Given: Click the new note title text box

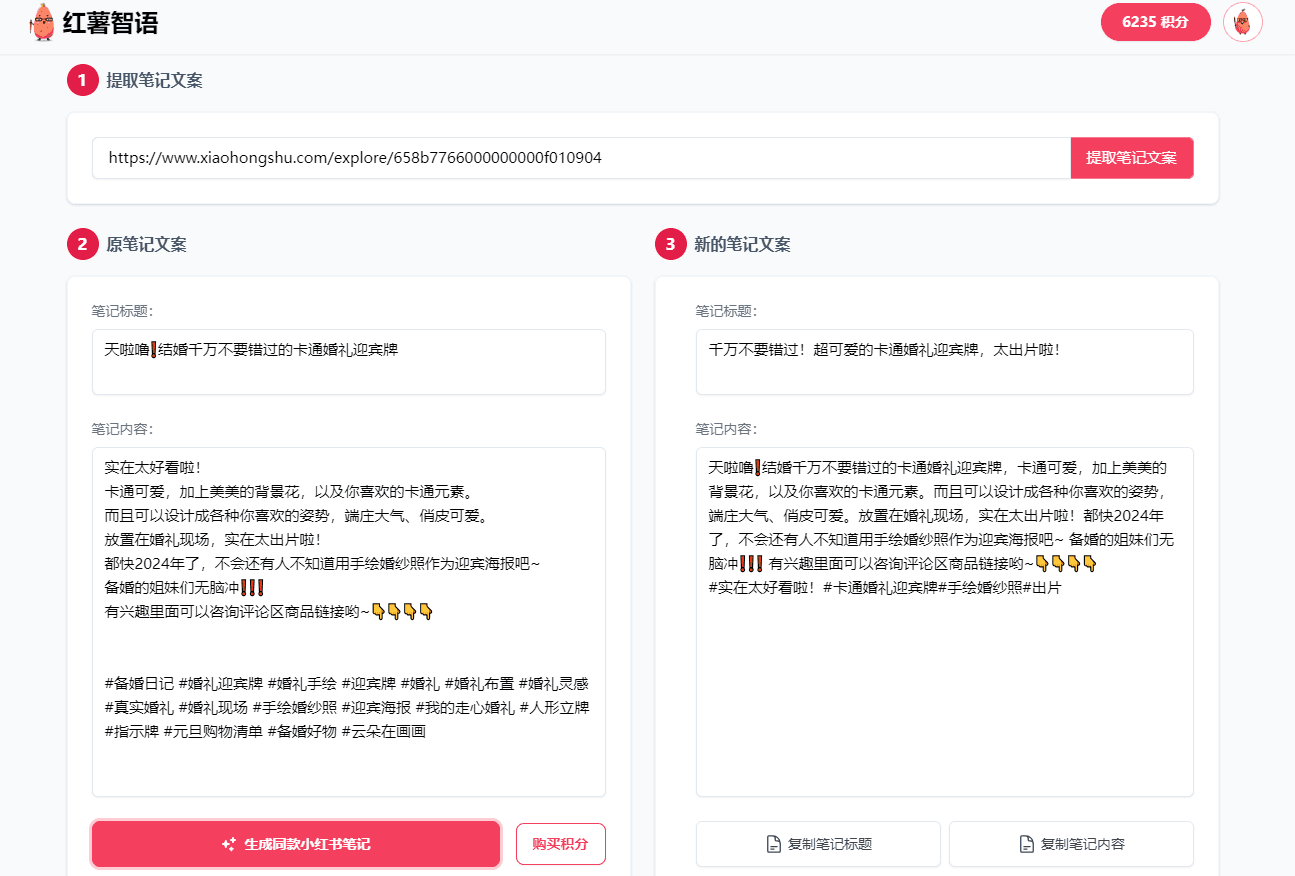Looking at the screenshot, I should point(944,362).
